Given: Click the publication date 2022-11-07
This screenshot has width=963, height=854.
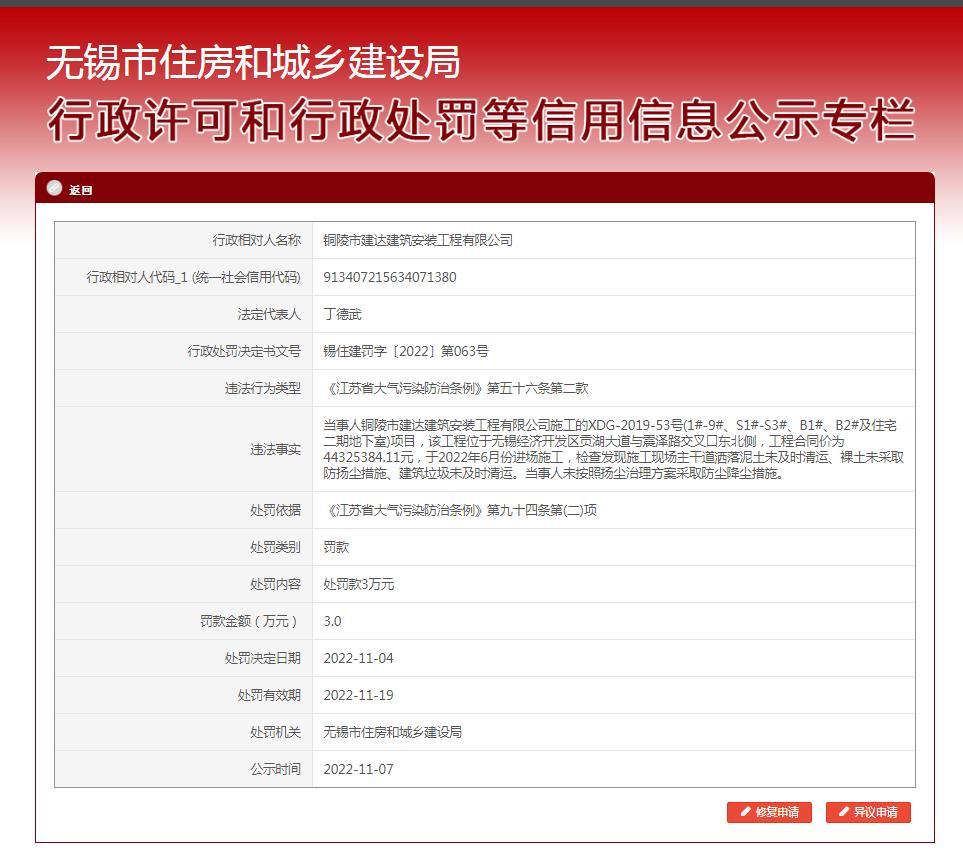Looking at the screenshot, I should pyautogui.click(x=358, y=769).
